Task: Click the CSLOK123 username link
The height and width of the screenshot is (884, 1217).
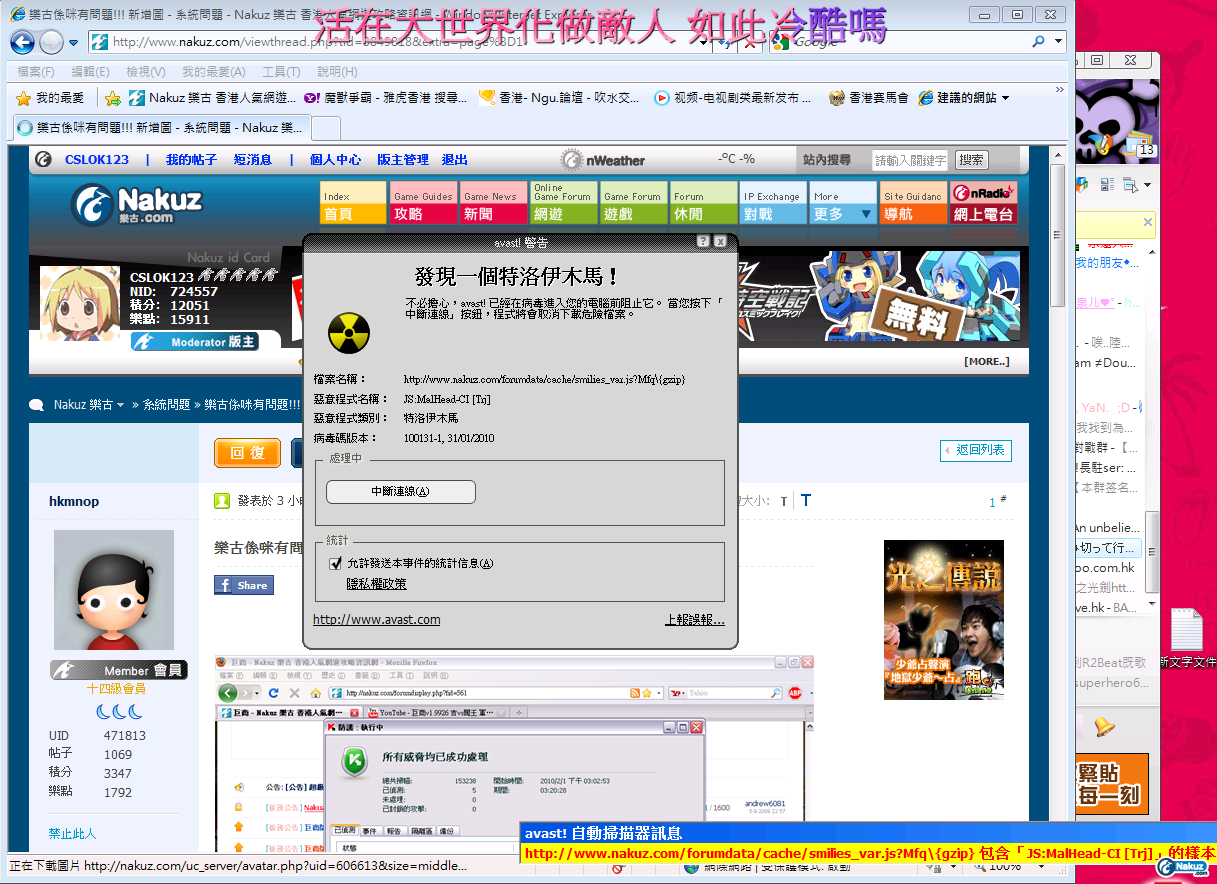Action: (x=97, y=160)
